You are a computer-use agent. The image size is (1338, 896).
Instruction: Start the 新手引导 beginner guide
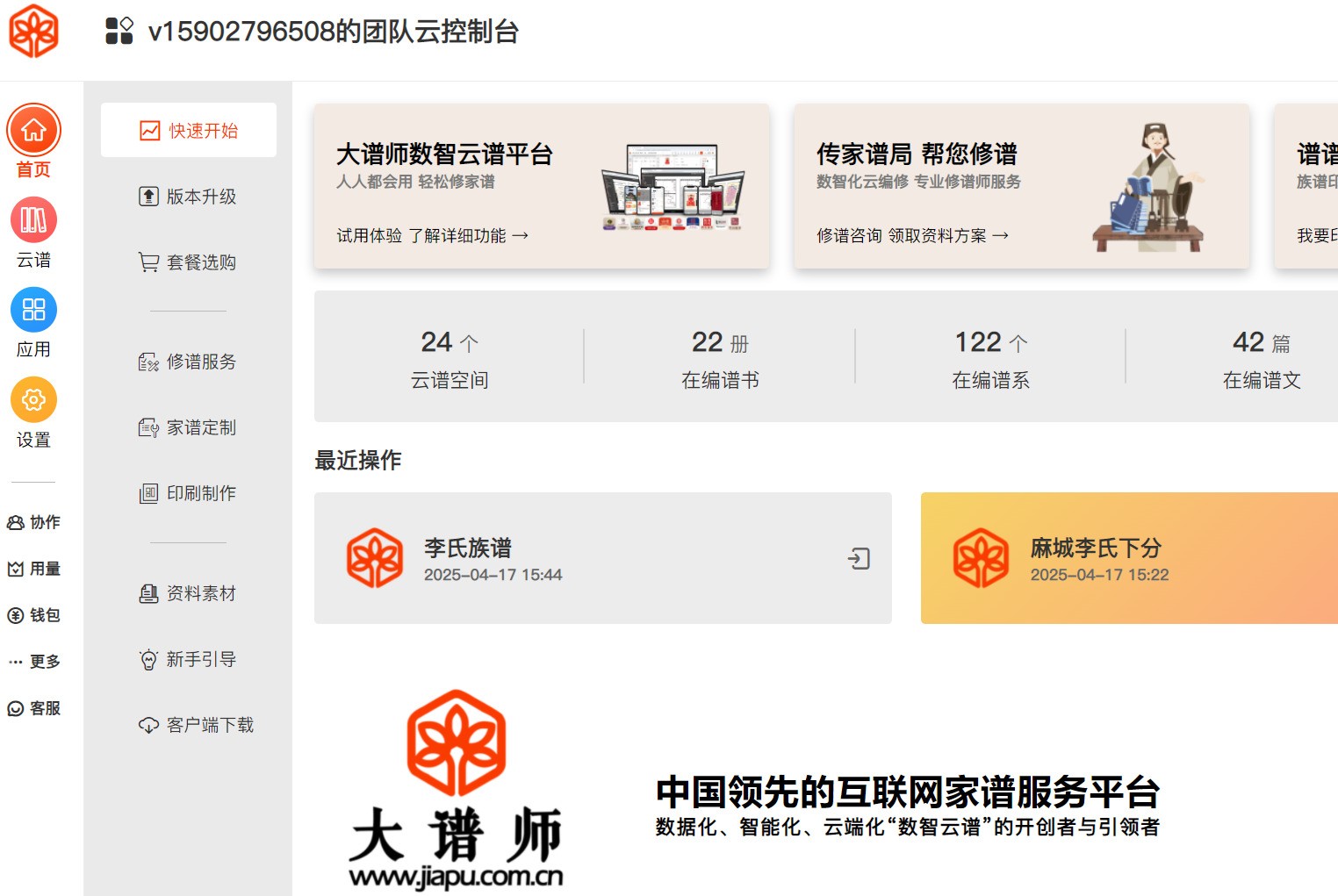point(189,659)
